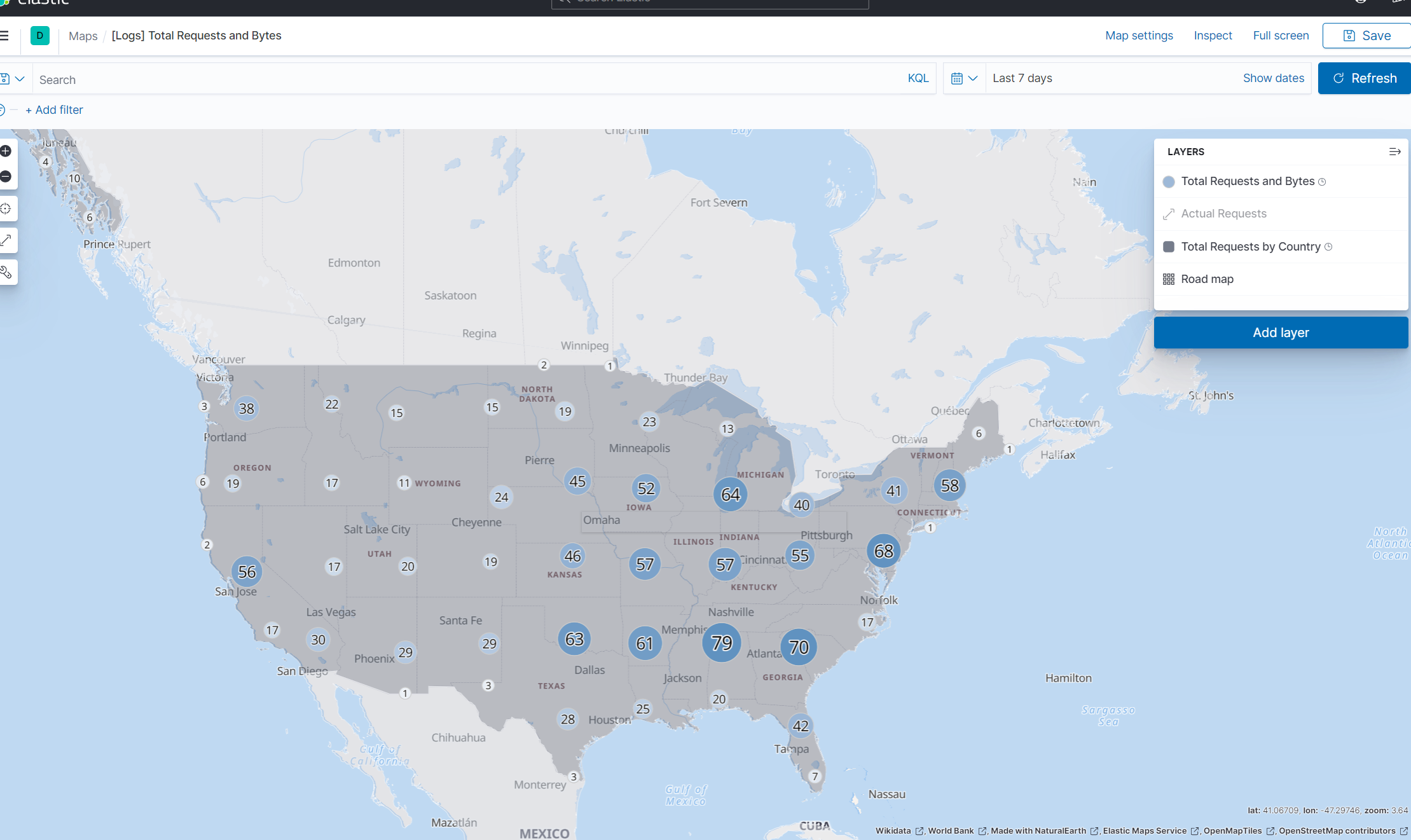Image resolution: width=1411 pixels, height=840 pixels.
Task: Switch query language via KQL
Action: [x=918, y=78]
